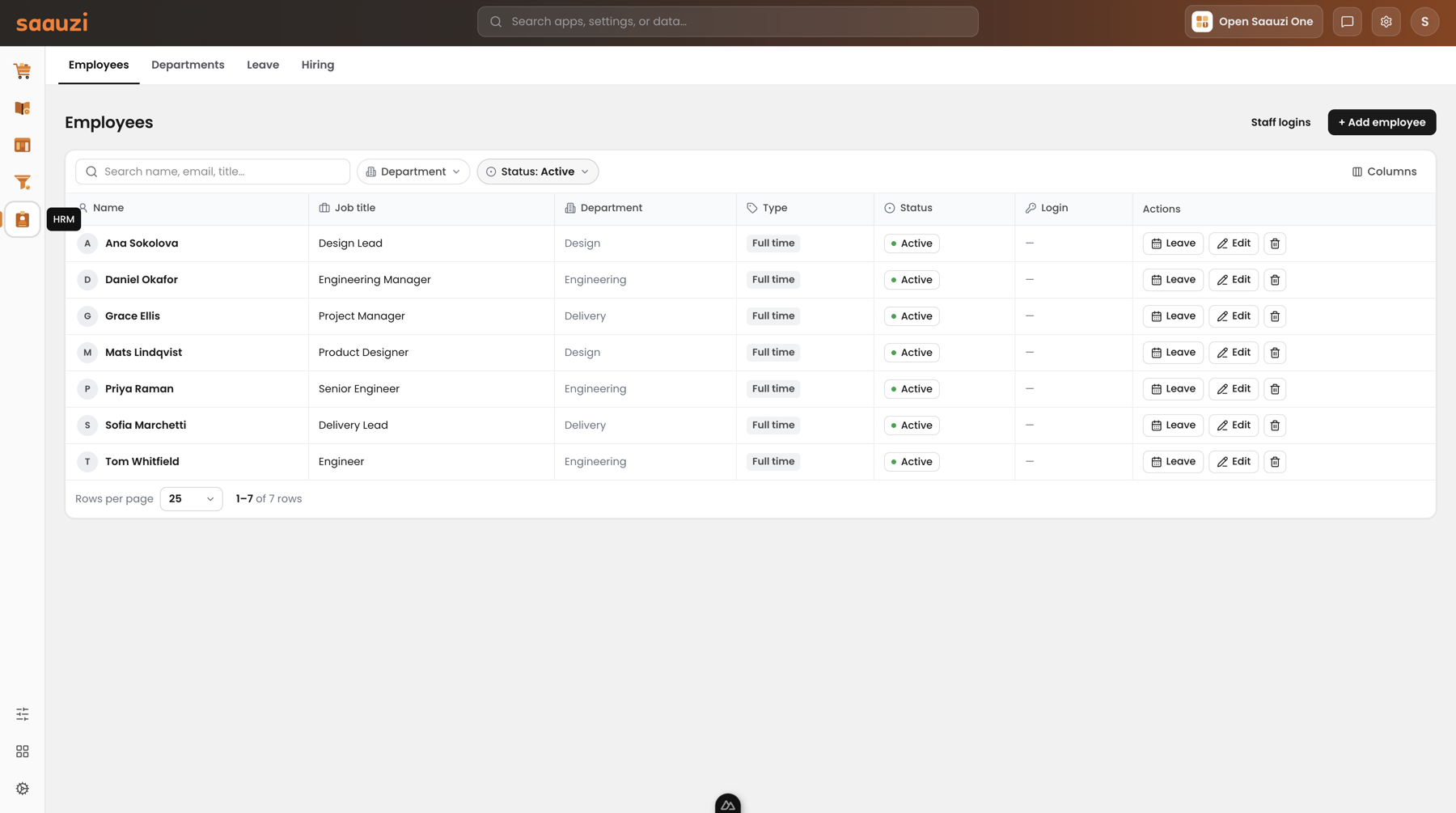This screenshot has width=1456, height=813.
Task: Click the Add employee button
Action: 1382,122
